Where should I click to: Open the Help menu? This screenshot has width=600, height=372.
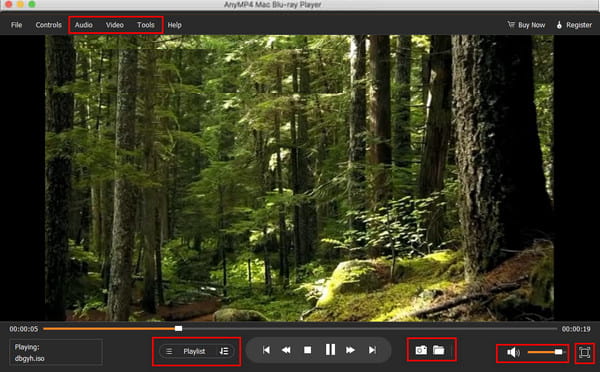(174, 25)
